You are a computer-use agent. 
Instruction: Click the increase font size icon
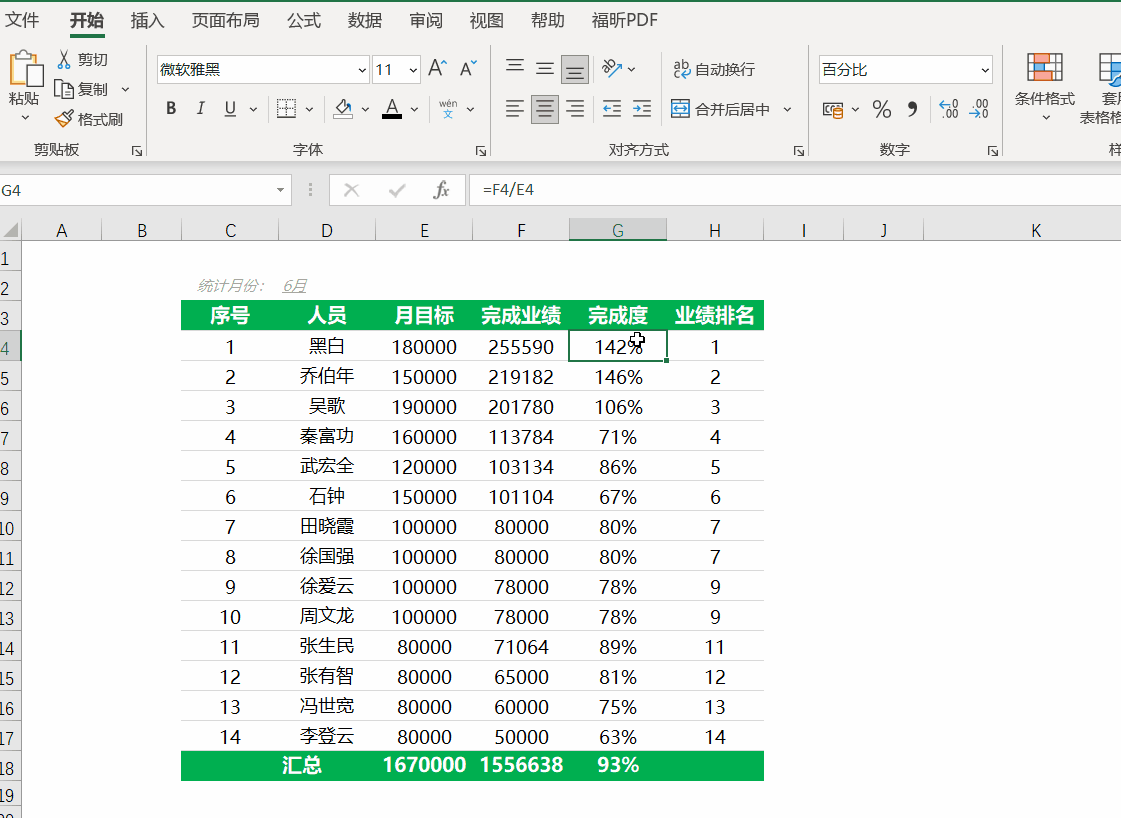point(437,69)
